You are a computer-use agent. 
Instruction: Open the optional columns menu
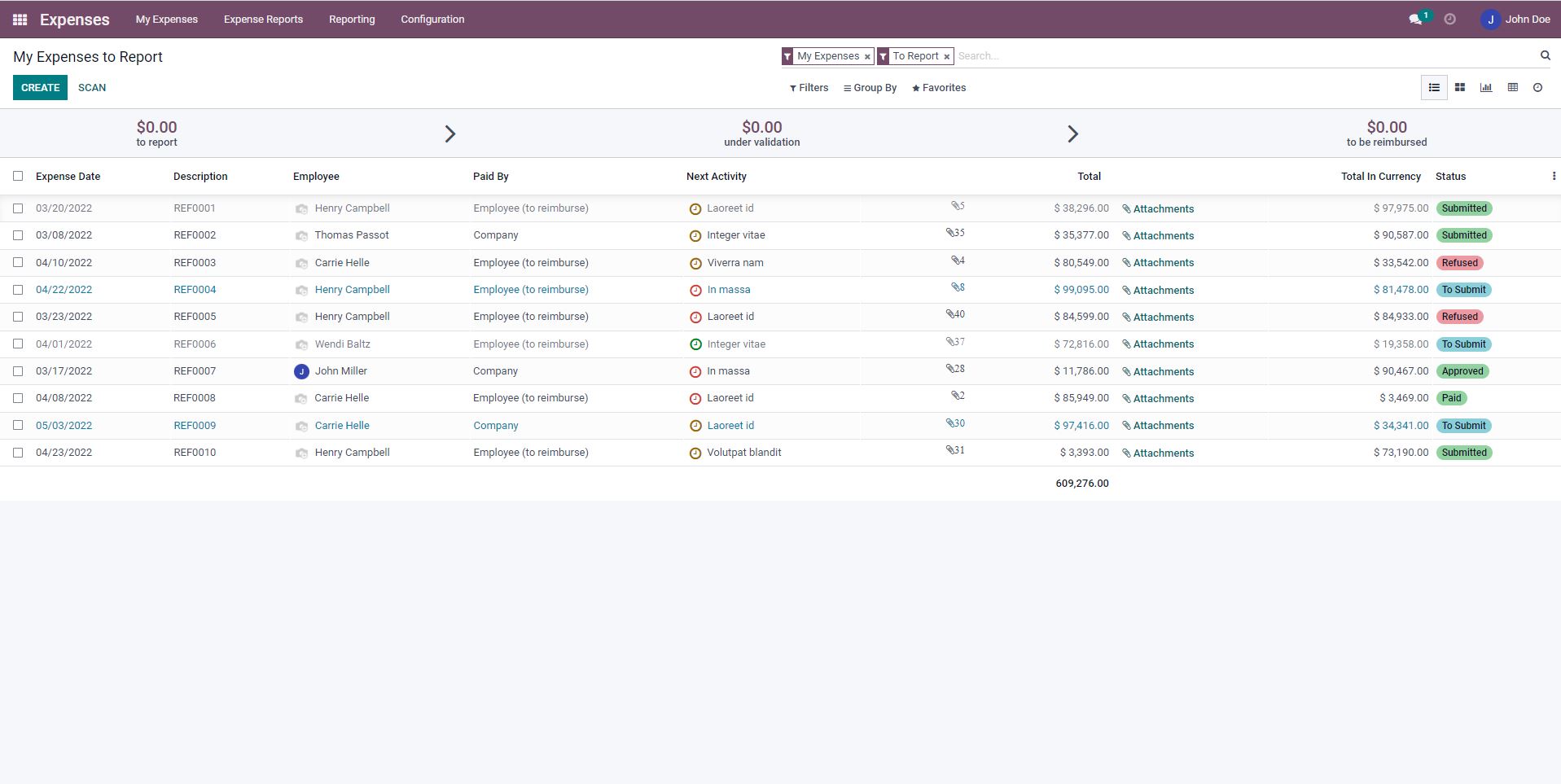pos(1554,176)
